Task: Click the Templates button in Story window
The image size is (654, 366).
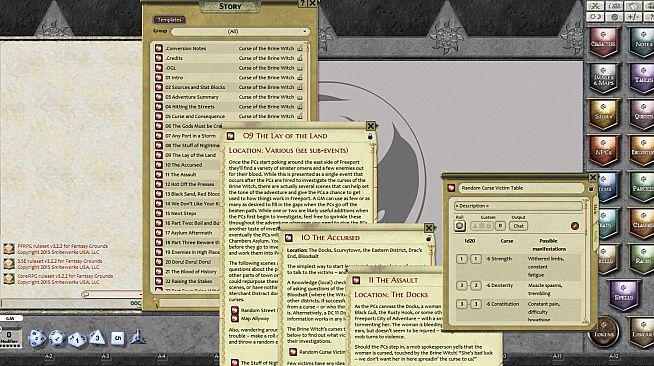Action: 169,20
